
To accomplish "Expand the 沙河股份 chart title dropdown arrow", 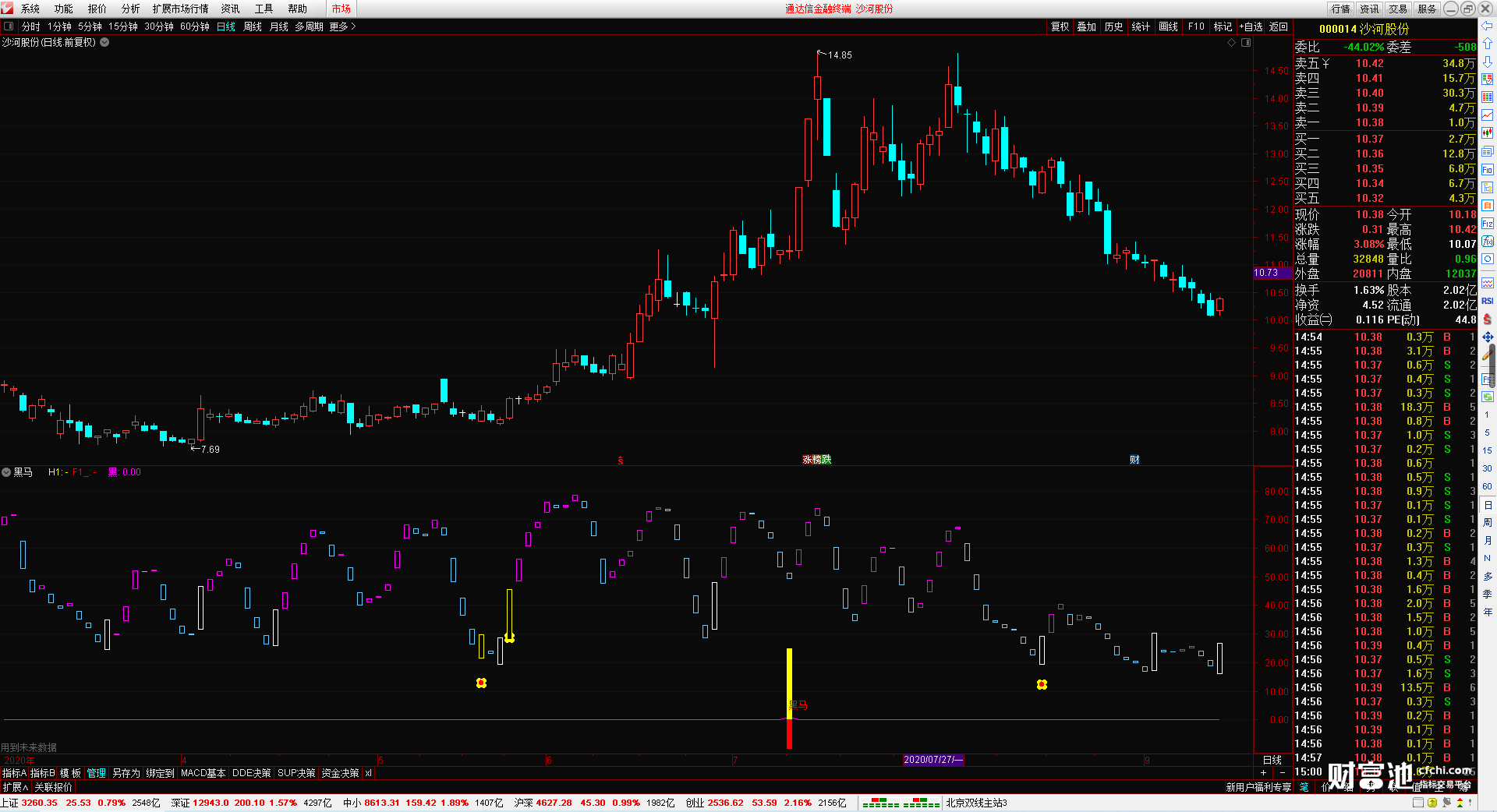I will 104,42.
